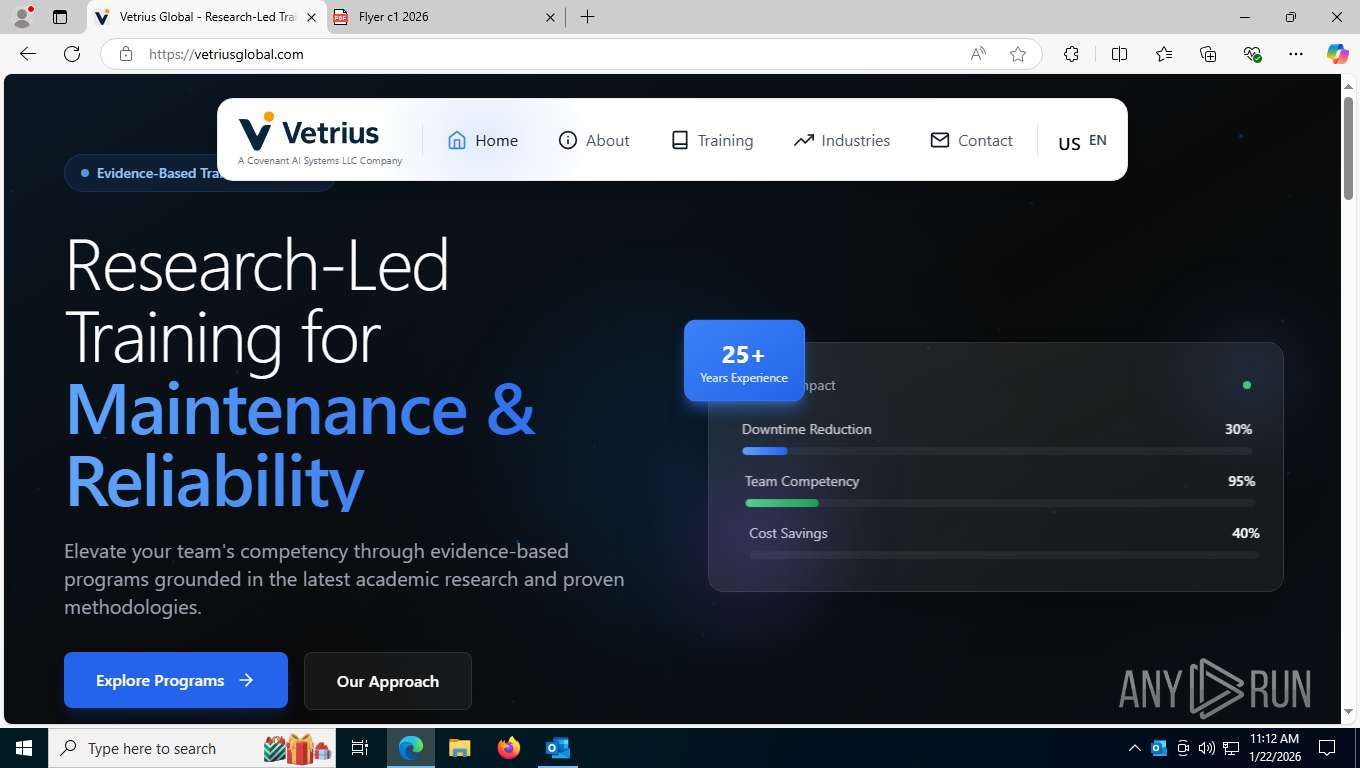Show hidden system tray icons
The height and width of the screenshot is (768, 1360).
tap(1135, 748)
